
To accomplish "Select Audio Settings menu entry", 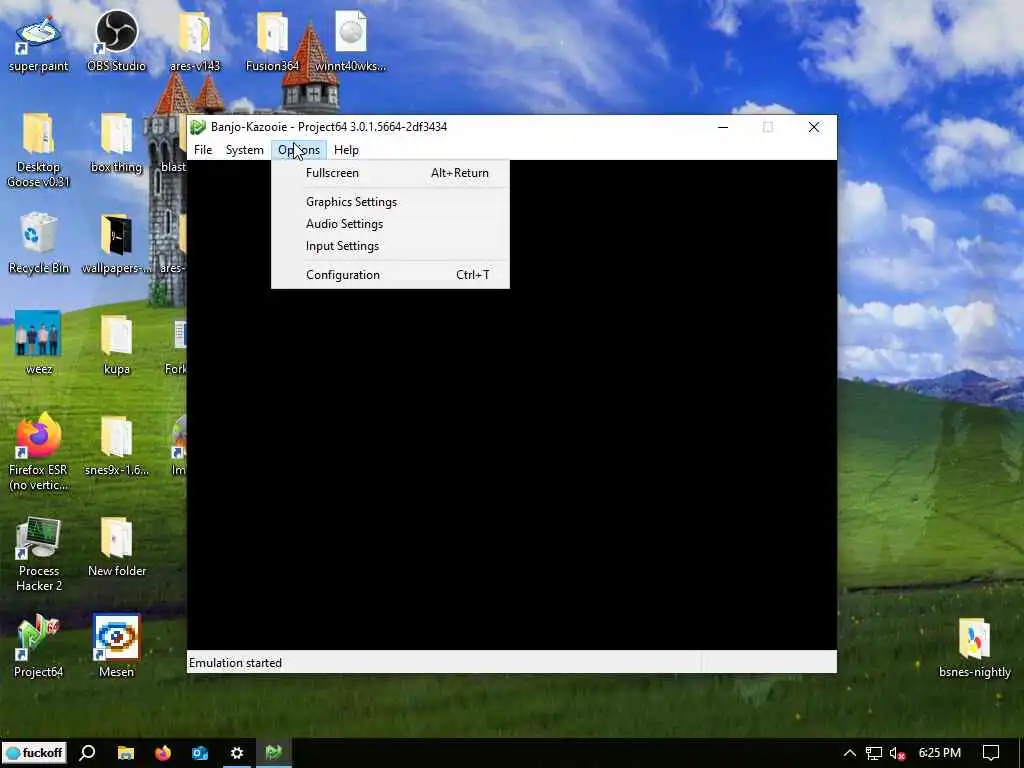I will tap(391, 224).
